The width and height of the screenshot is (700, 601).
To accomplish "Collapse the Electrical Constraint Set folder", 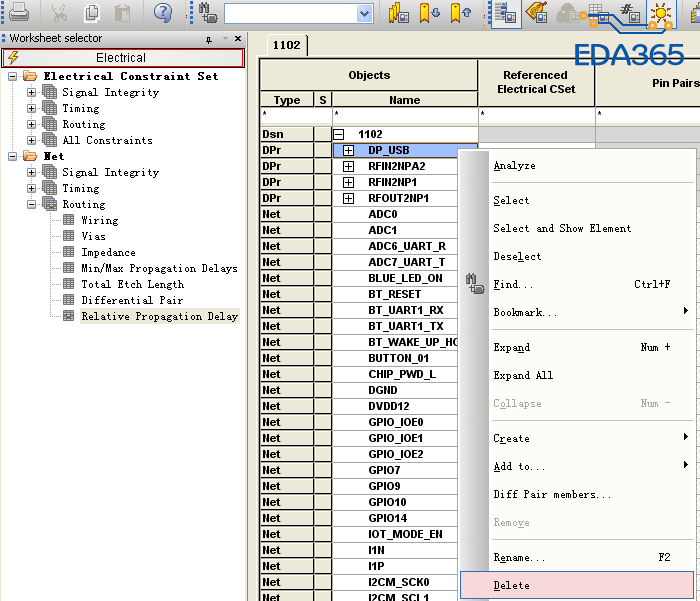I will point(12,76).
